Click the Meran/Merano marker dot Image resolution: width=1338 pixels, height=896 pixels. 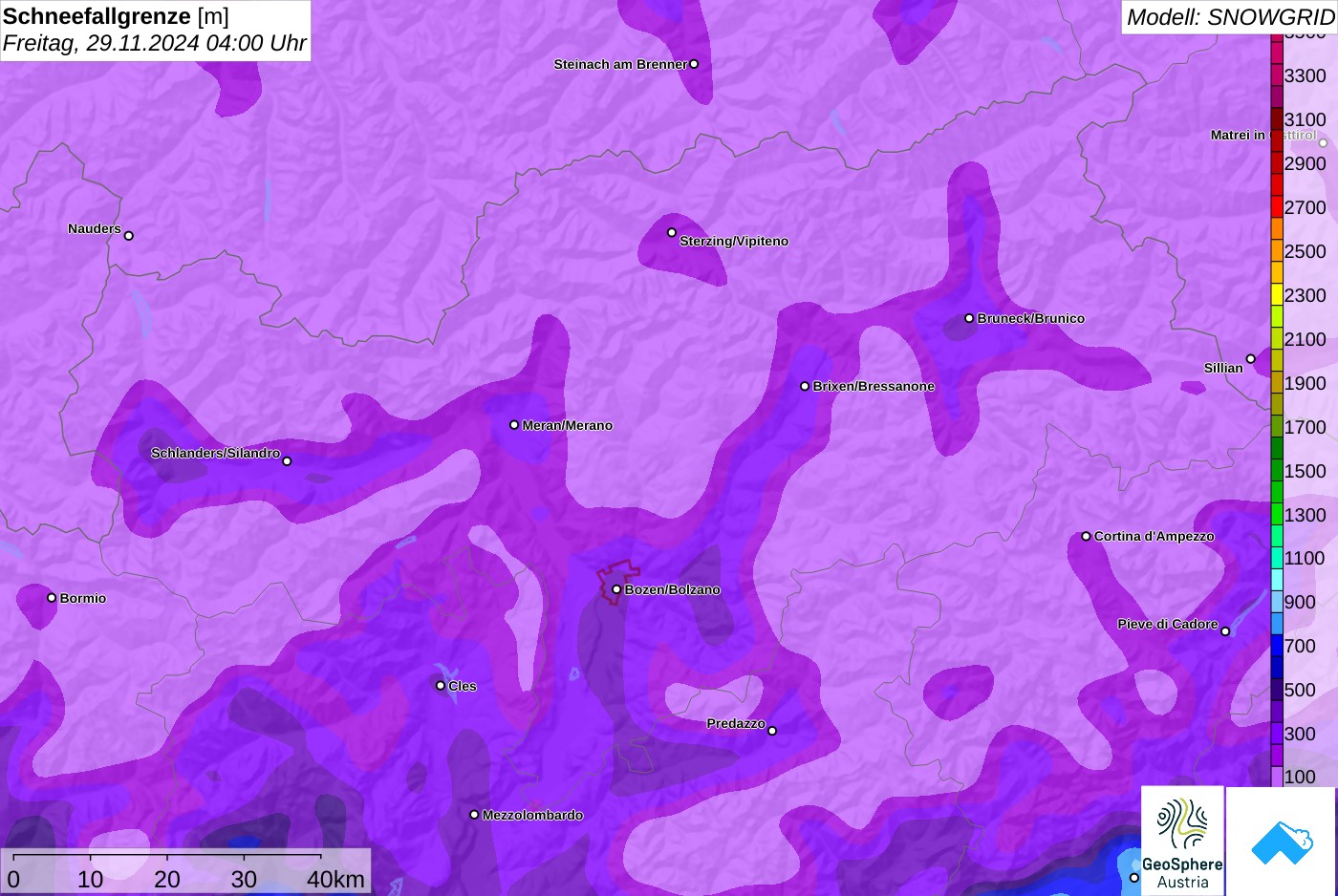(514, 425)
